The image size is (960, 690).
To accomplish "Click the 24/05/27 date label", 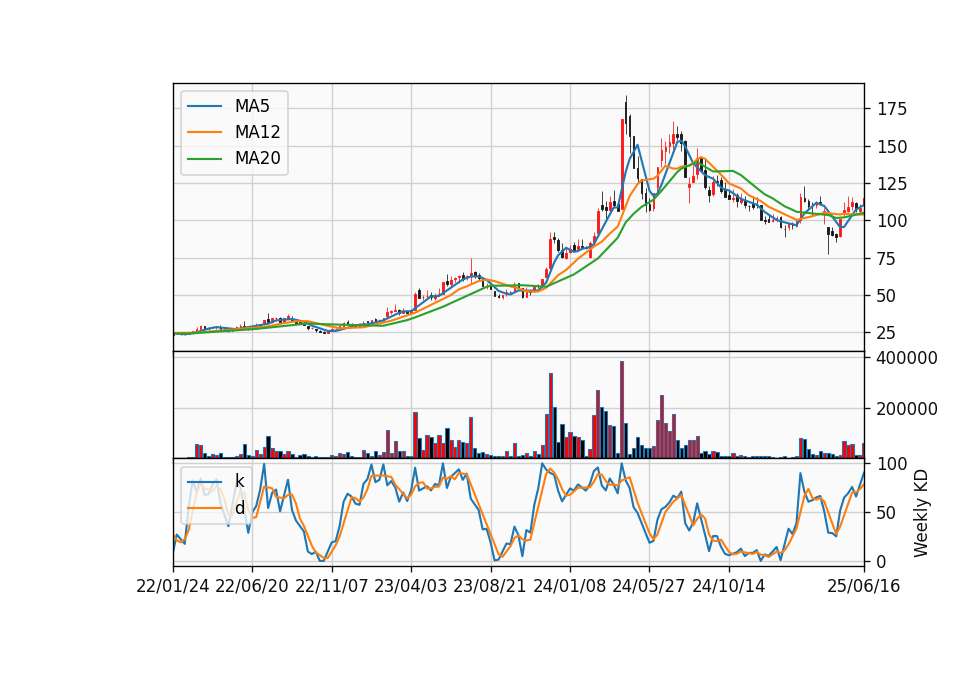I will 649,587.
